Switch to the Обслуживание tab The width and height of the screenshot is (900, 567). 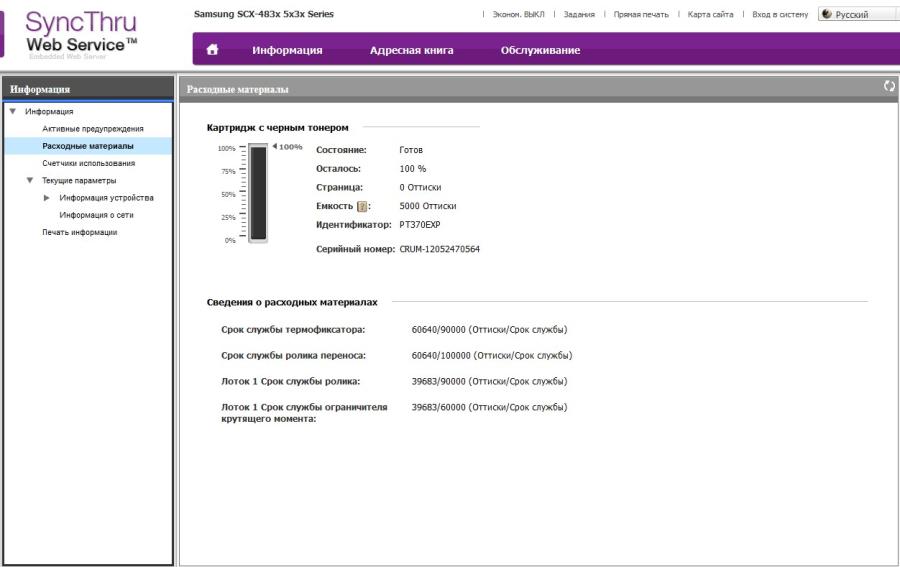(540, 50)
